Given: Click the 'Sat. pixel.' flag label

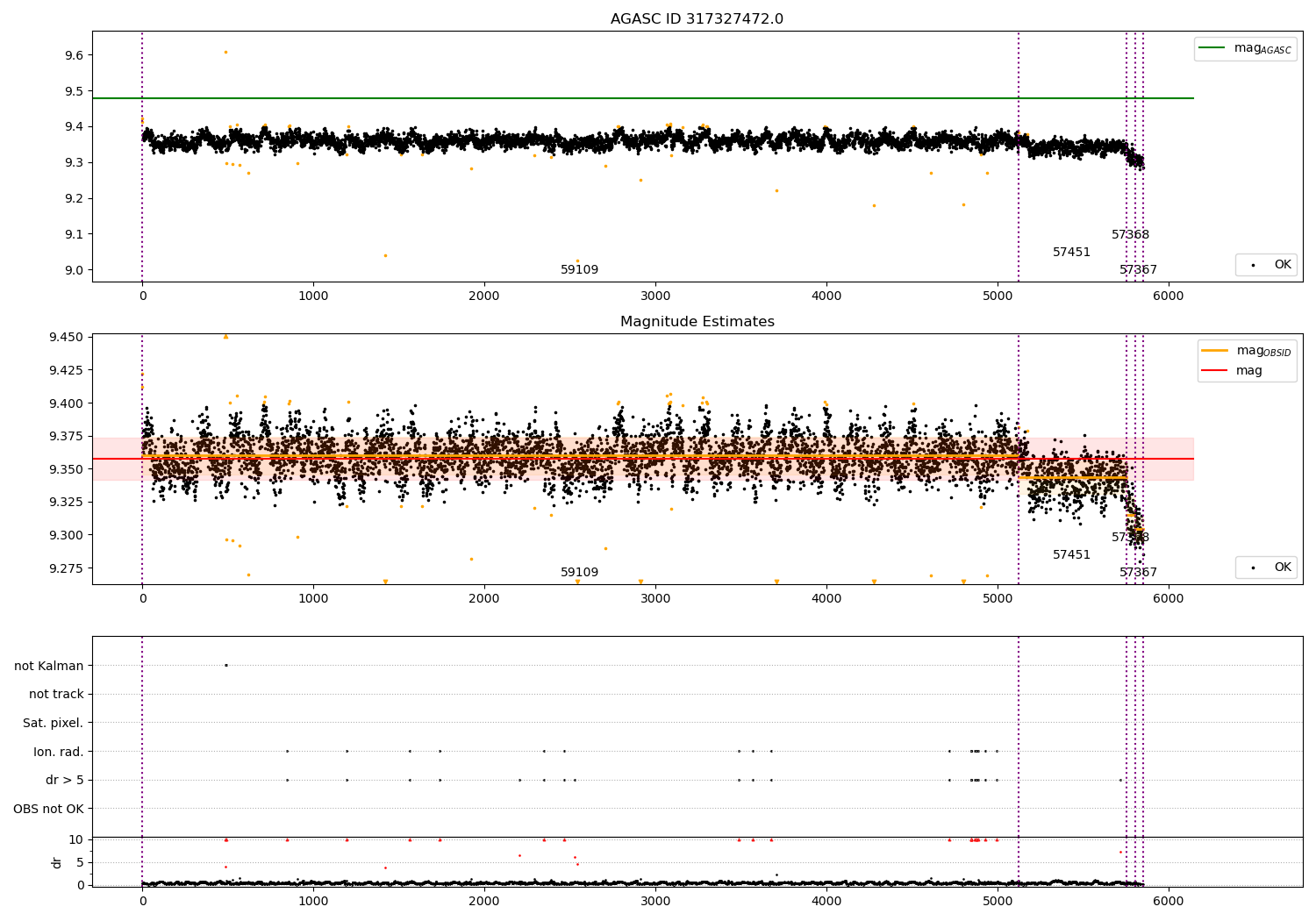Looking at the screenshot, I should (54, 724).
